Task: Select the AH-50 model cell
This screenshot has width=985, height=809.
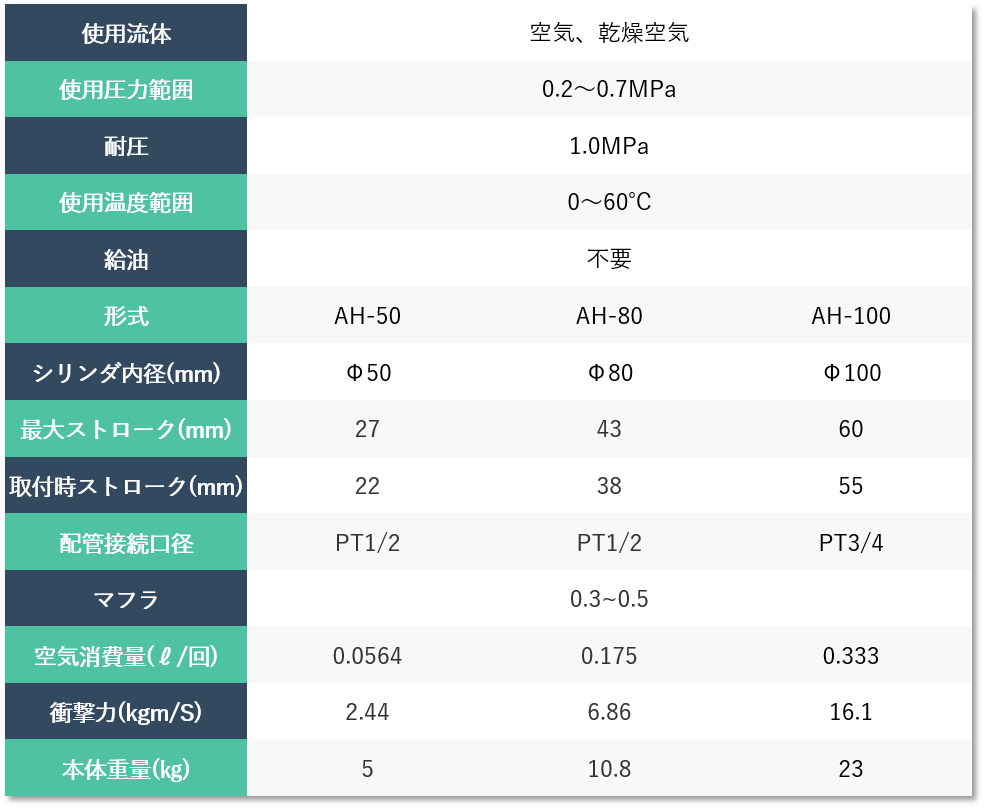Action: 367,316
